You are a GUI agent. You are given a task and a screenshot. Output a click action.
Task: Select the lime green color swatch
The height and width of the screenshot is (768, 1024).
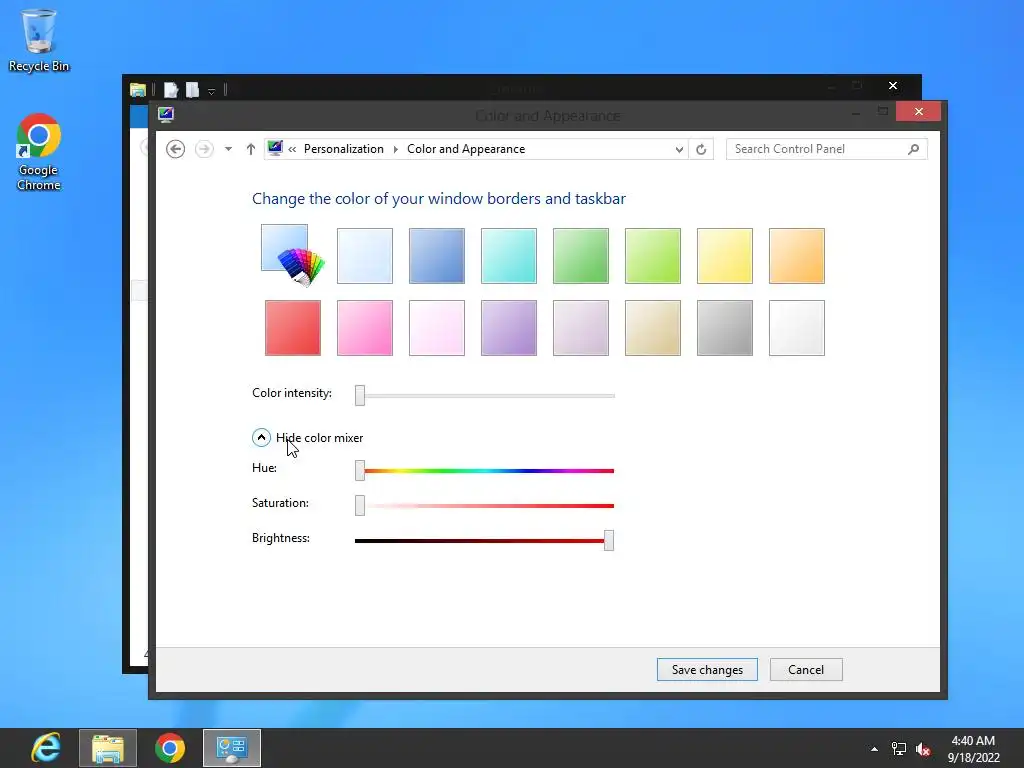(x=652, y=256)
